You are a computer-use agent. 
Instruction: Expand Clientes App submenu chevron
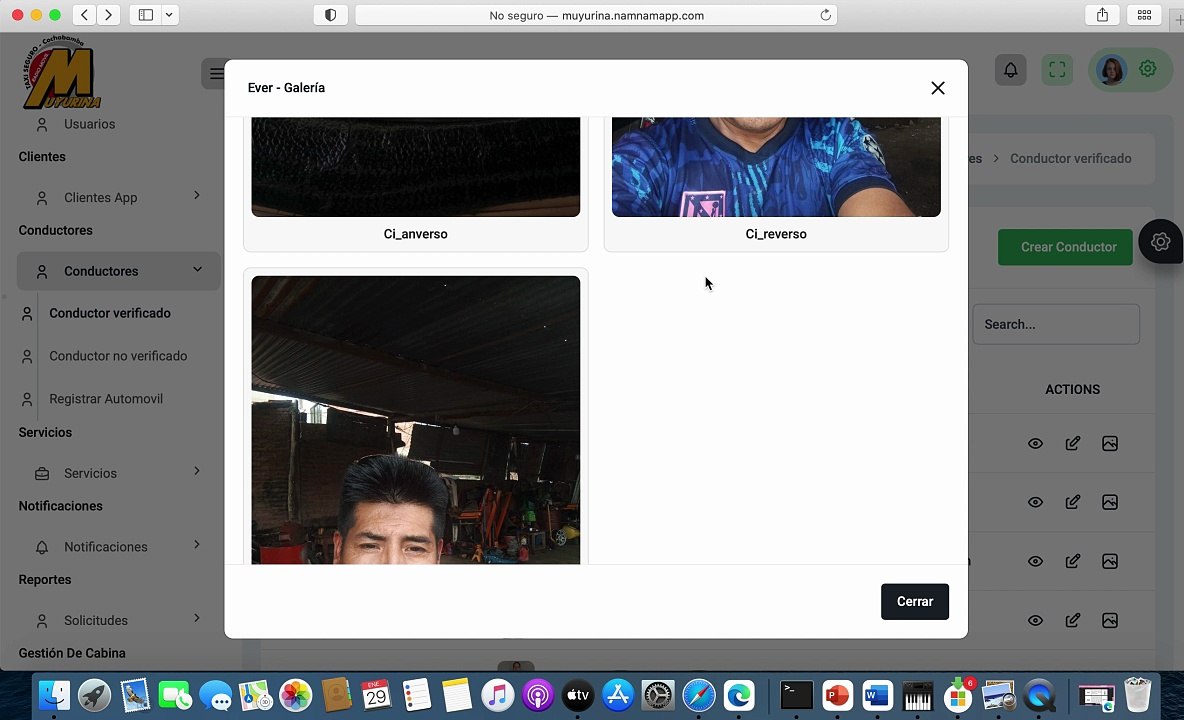tap(196, 195)
